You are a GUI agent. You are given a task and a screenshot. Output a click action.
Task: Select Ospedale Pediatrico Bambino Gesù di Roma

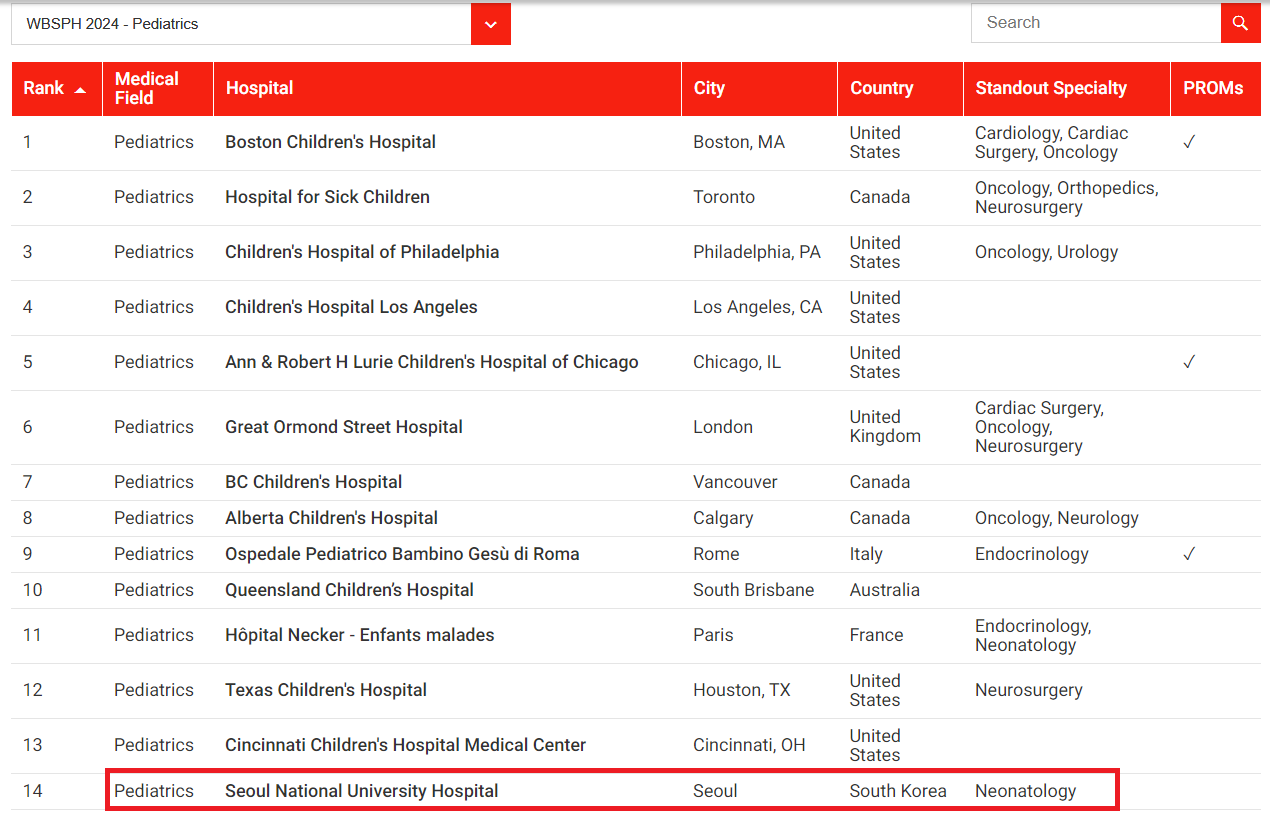coord(402,554)
